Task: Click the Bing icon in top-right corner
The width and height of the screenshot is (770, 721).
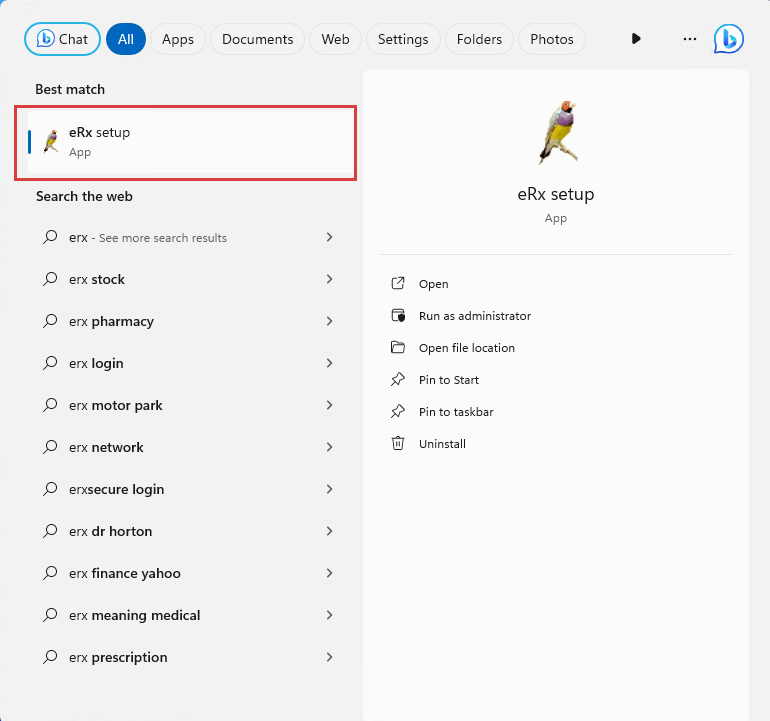Action: 728,39
